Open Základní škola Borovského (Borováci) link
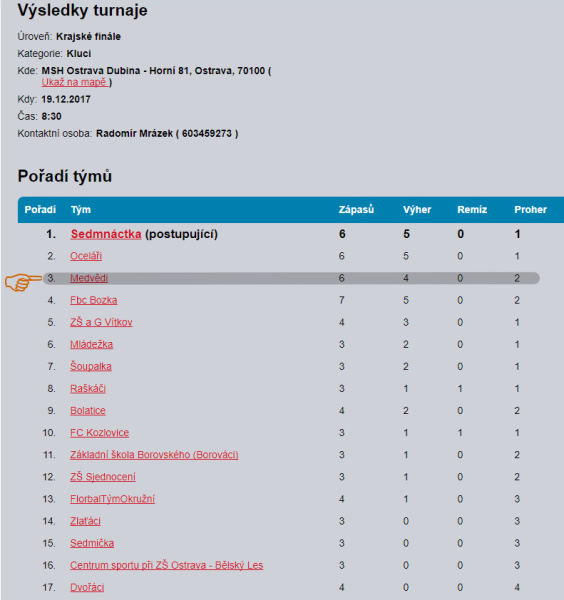This screenshot has height=600, width=564. (154, 455)
